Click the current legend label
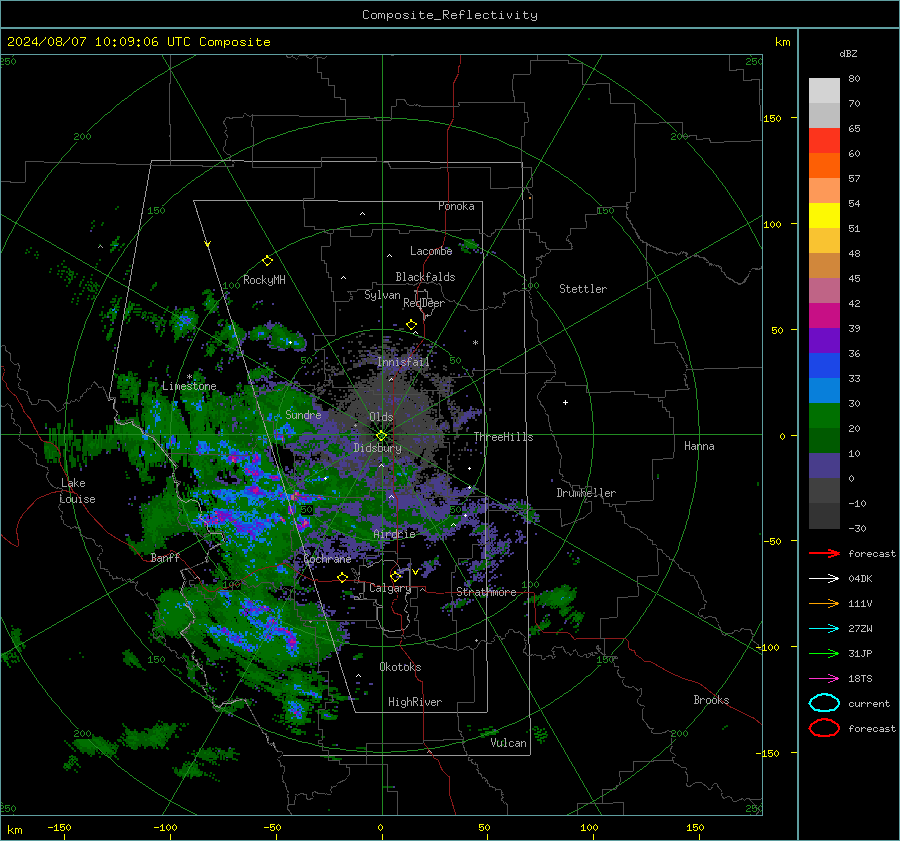900x841 pixels. [869, 704]
